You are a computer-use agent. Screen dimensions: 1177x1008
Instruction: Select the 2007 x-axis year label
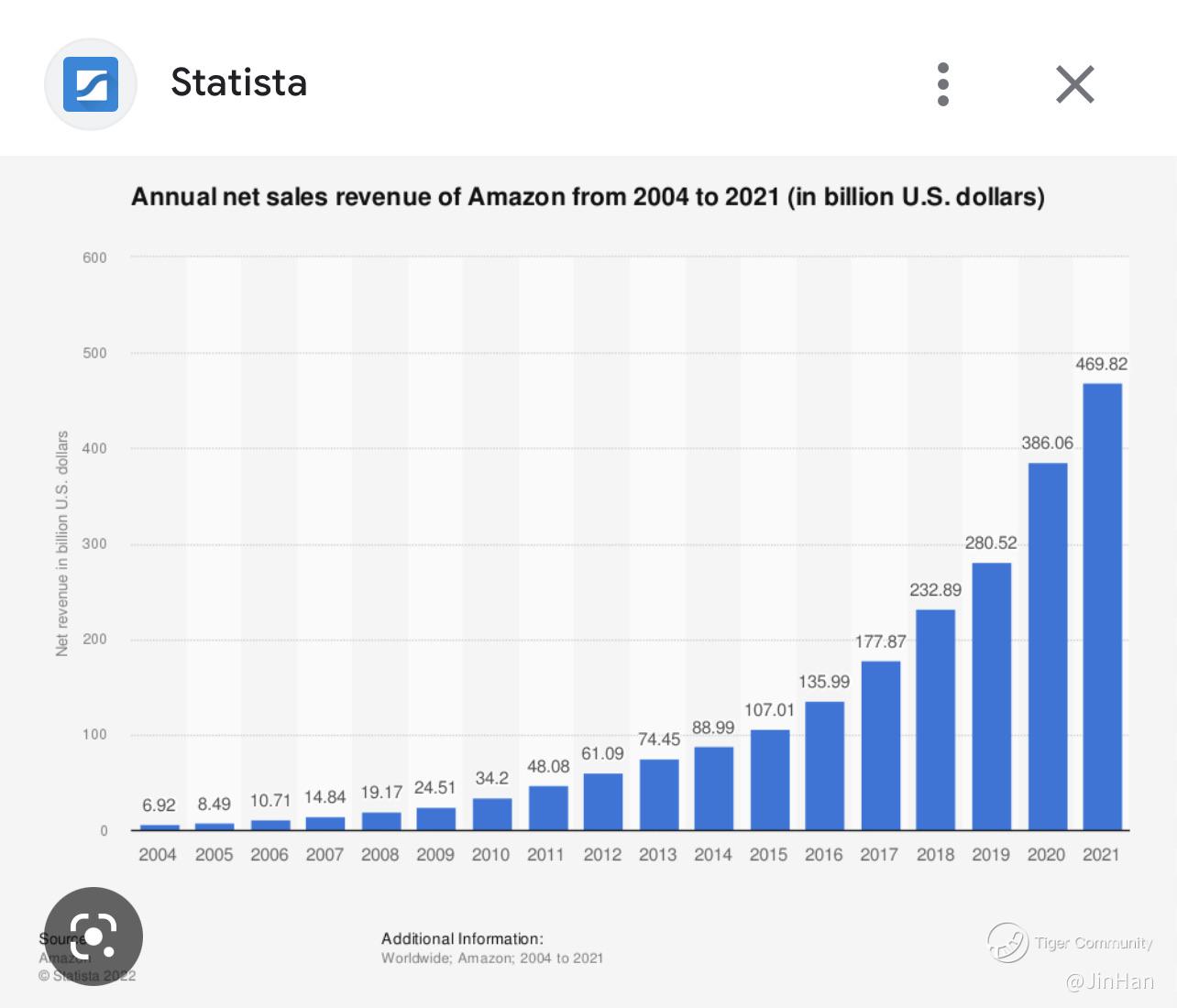pyautogui.click(x=324, y=854)
